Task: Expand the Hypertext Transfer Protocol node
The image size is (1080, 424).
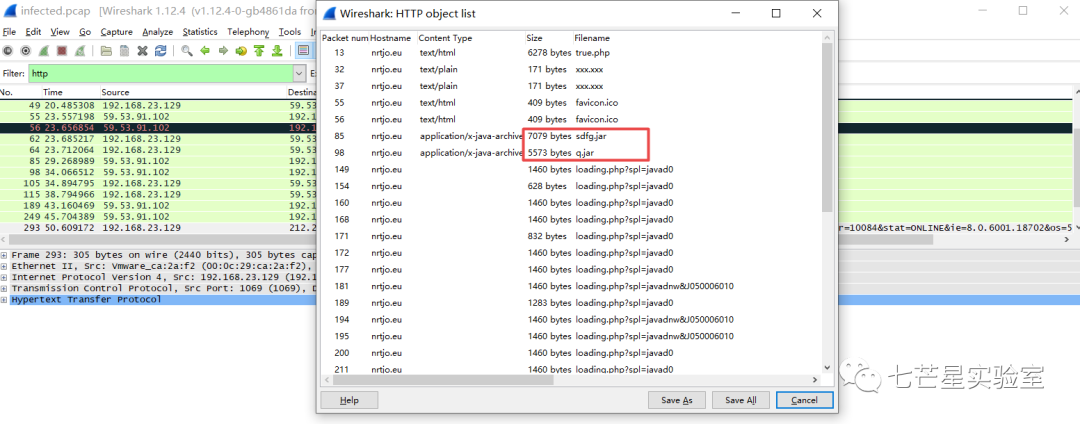Action: point(5,299)
